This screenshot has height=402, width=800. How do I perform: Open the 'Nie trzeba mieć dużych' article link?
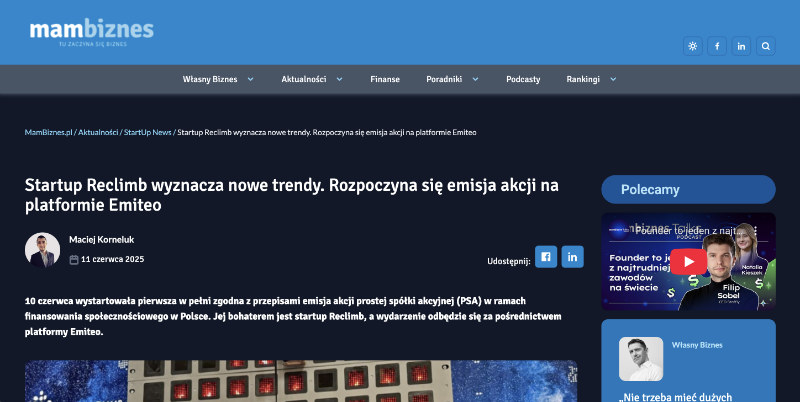point(676,397)
